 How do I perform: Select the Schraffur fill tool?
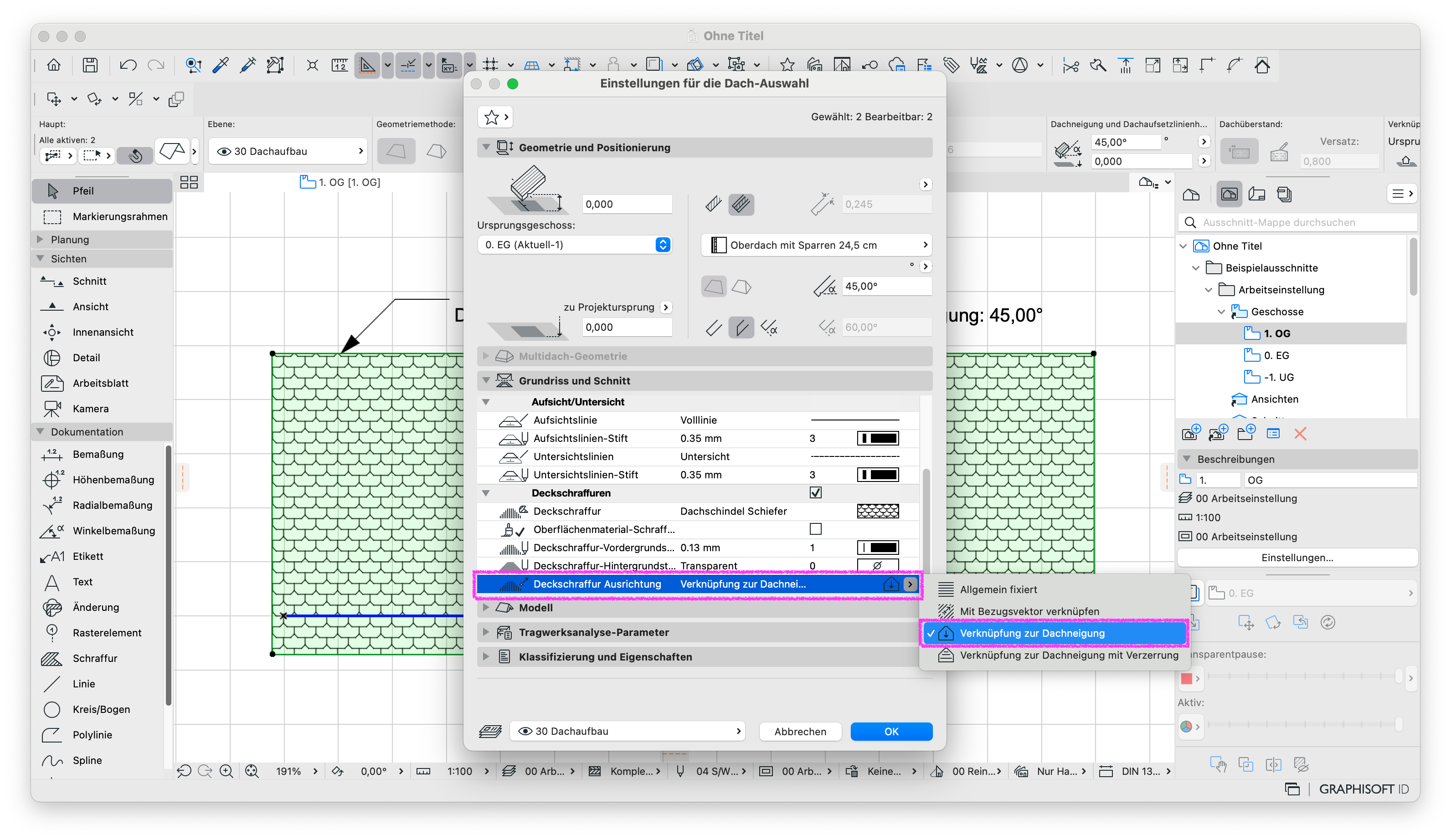tap(99, 658)
